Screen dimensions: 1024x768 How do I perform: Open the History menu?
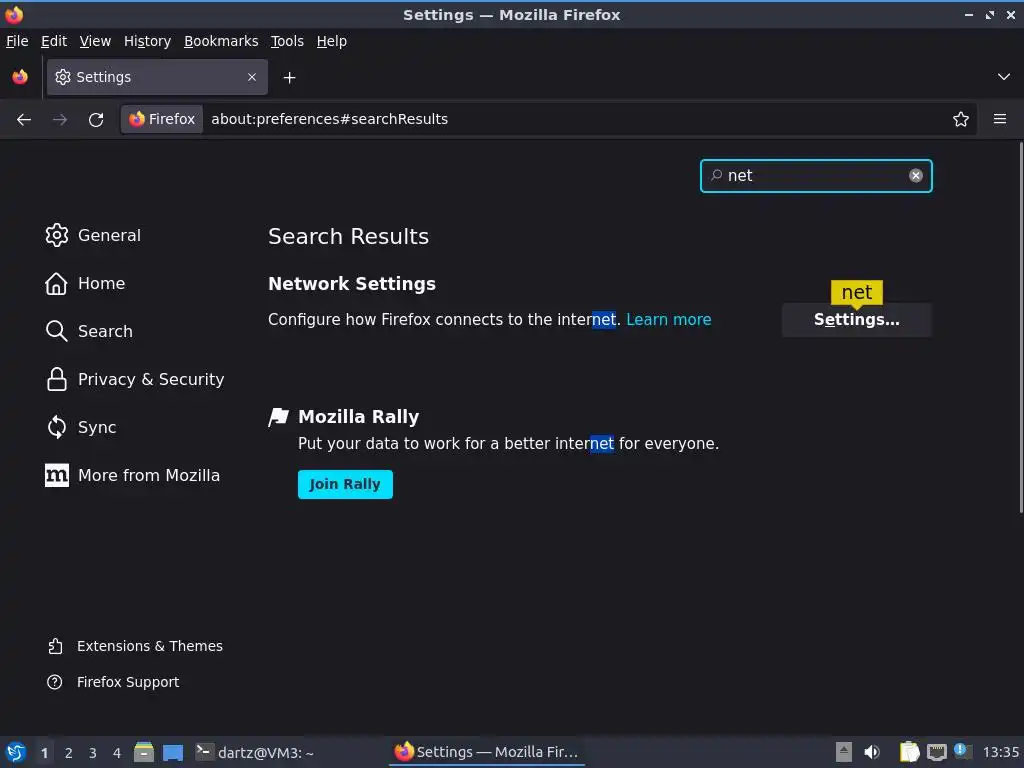[x=148, y=41]
